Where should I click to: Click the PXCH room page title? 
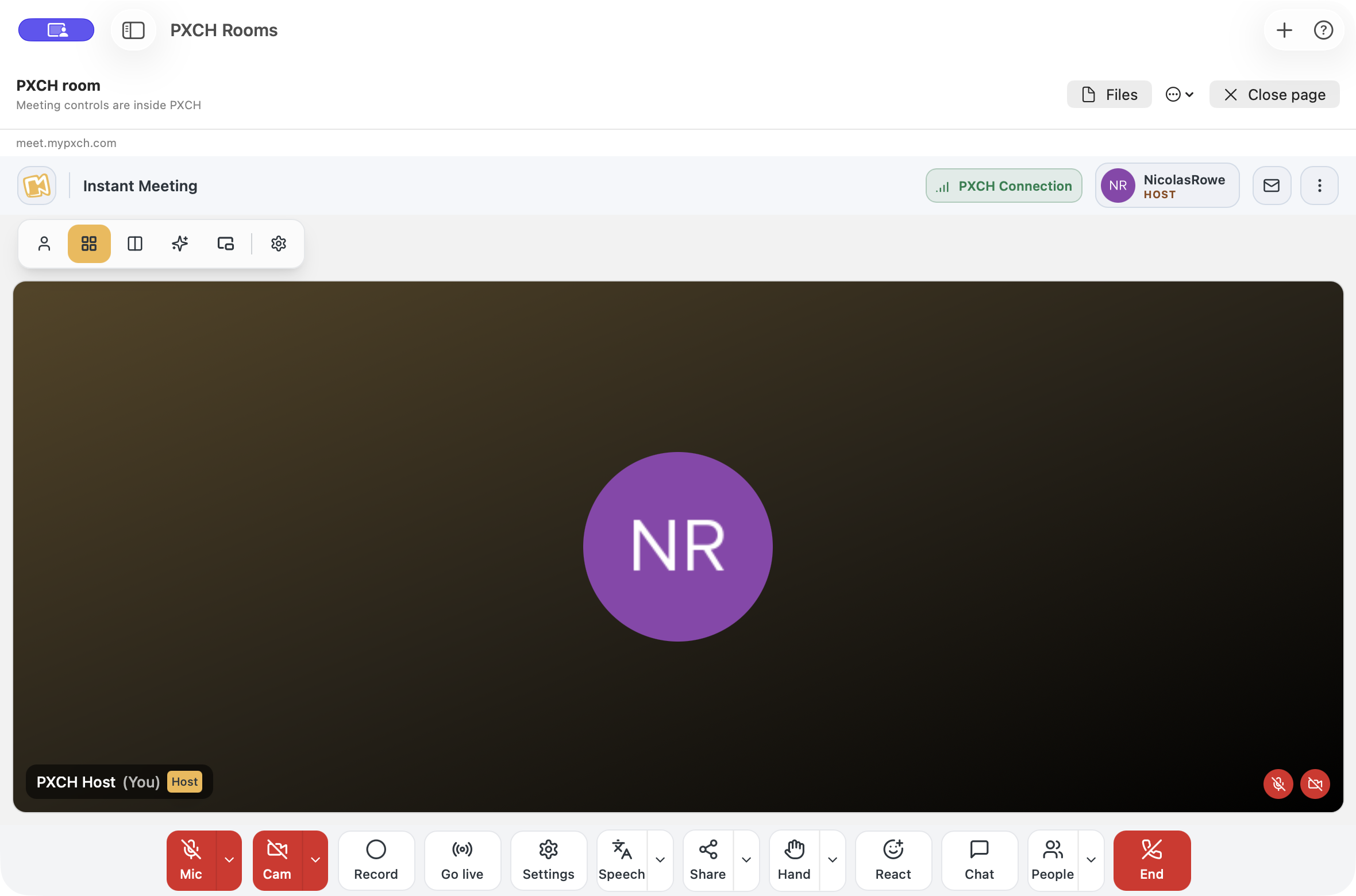(x=58, y=86)
